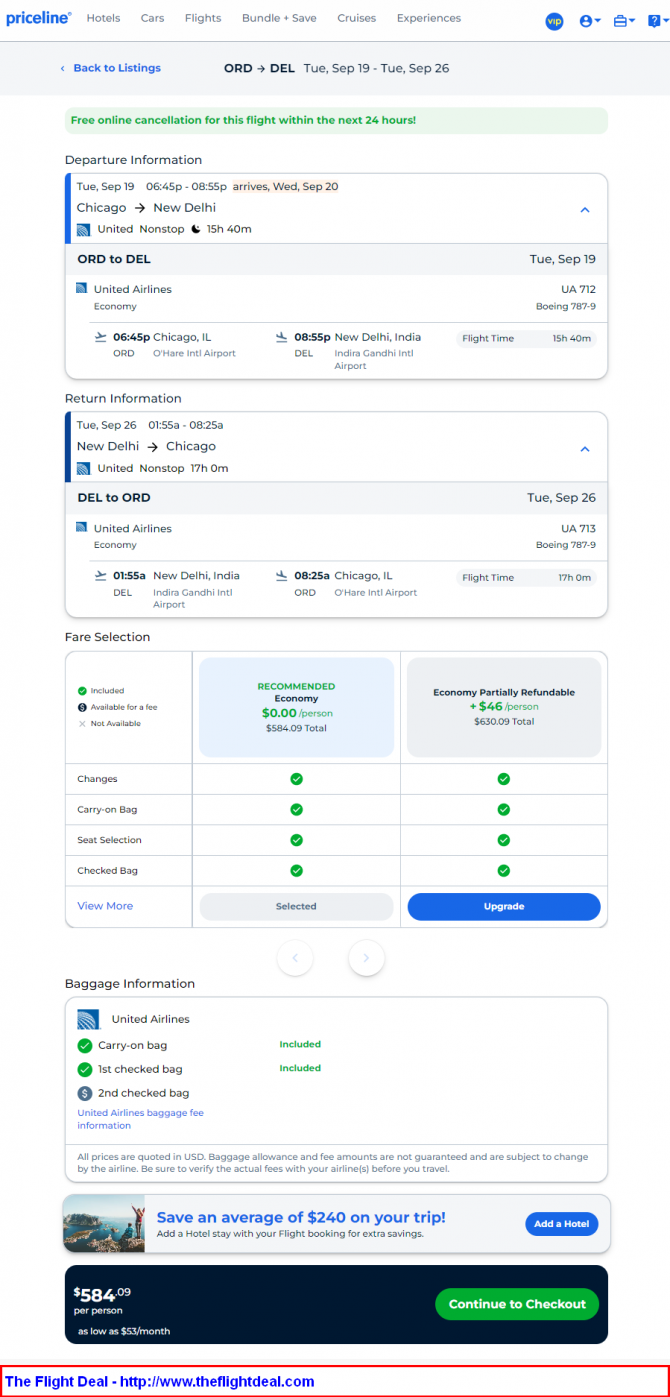The height and width of the screenshot is (1397, 670).
Task: Open the Bundle + Save menu item
Action: coord(279,18)
